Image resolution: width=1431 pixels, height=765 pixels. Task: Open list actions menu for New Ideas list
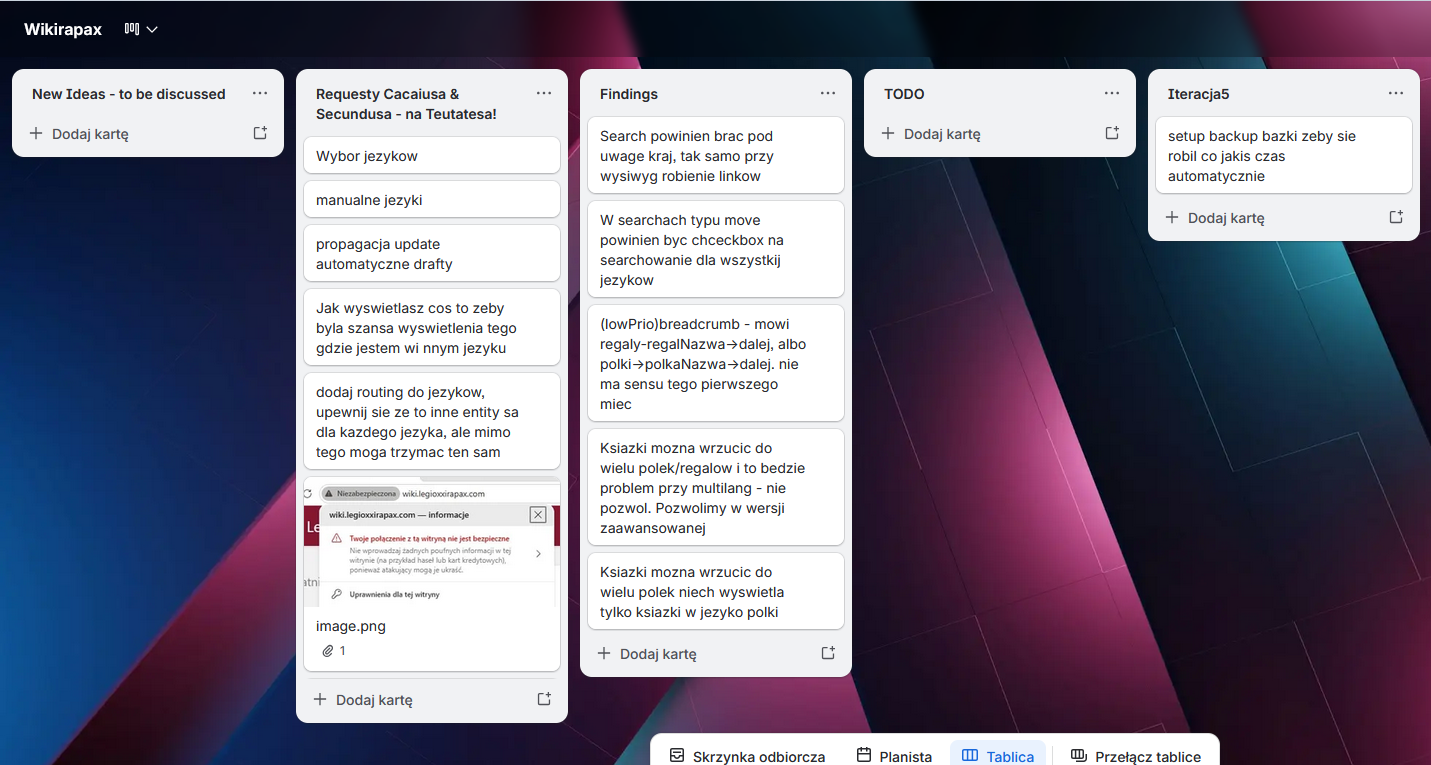(260, 93)
